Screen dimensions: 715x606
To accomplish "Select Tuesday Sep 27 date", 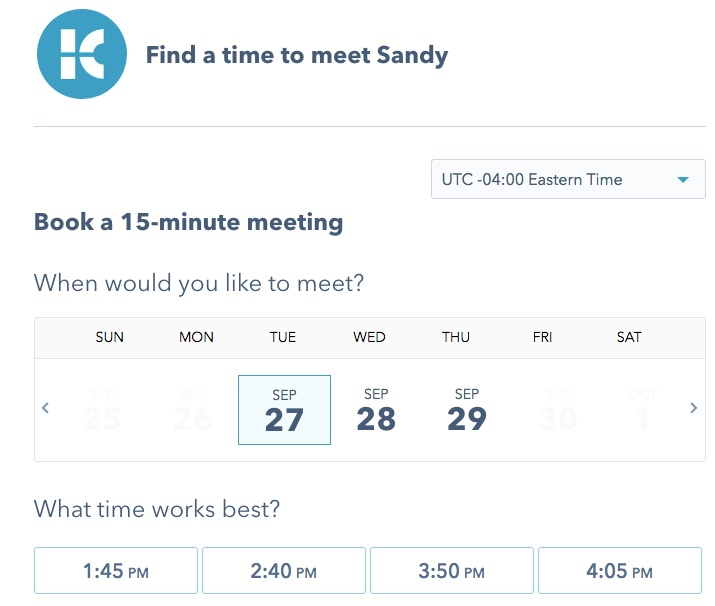I will click(284, 410).
